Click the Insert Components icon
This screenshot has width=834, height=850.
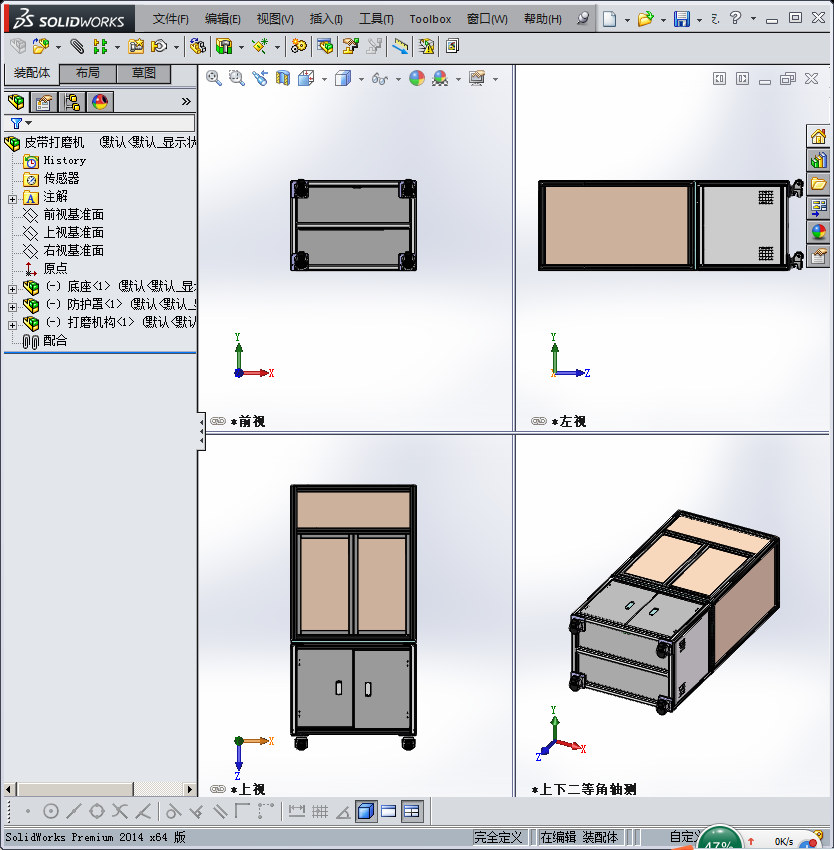tap(41, 46)
